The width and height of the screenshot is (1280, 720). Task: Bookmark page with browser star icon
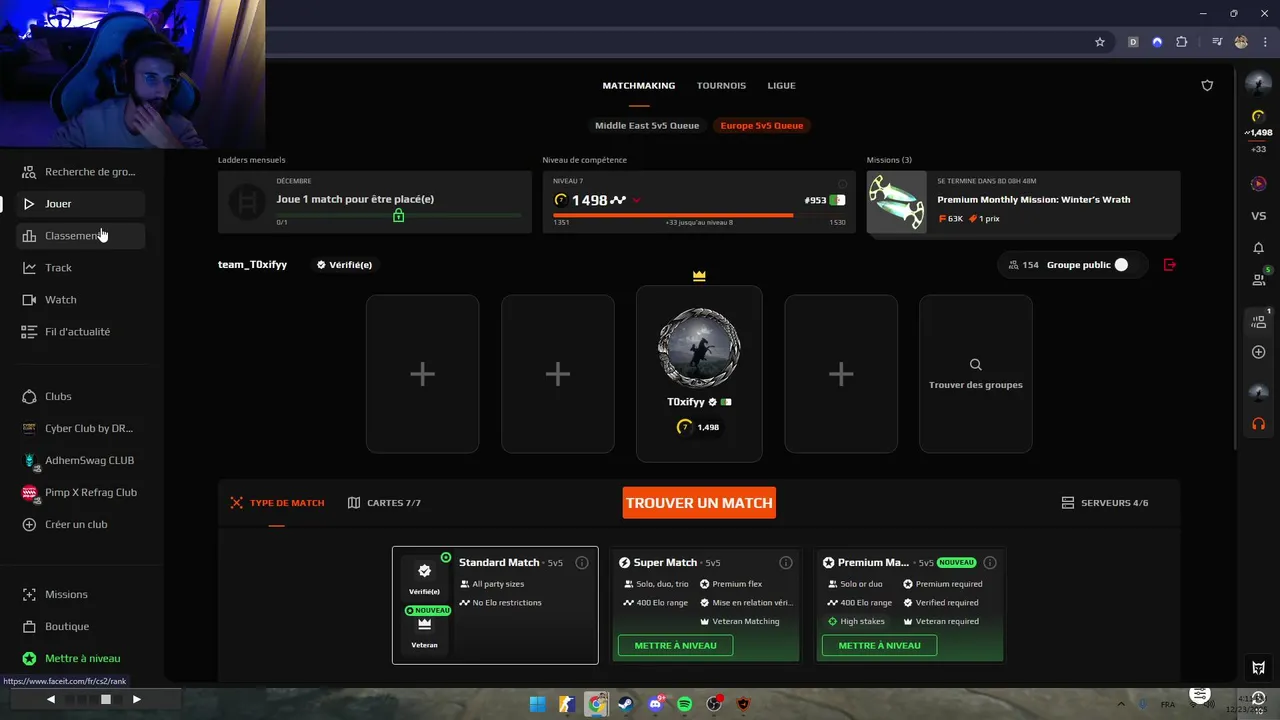tap(1100, 42)
